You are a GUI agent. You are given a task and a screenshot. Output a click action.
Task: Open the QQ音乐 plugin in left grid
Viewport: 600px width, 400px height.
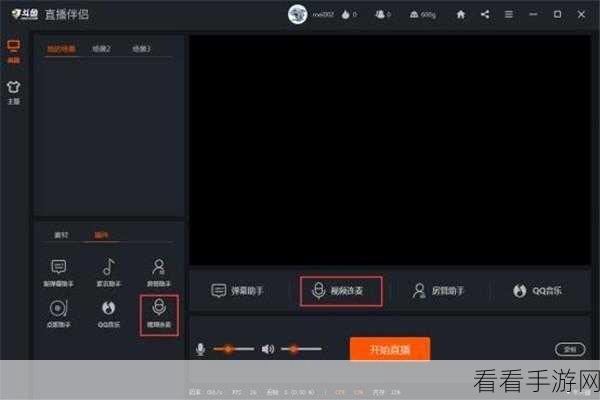click(109, 314)
